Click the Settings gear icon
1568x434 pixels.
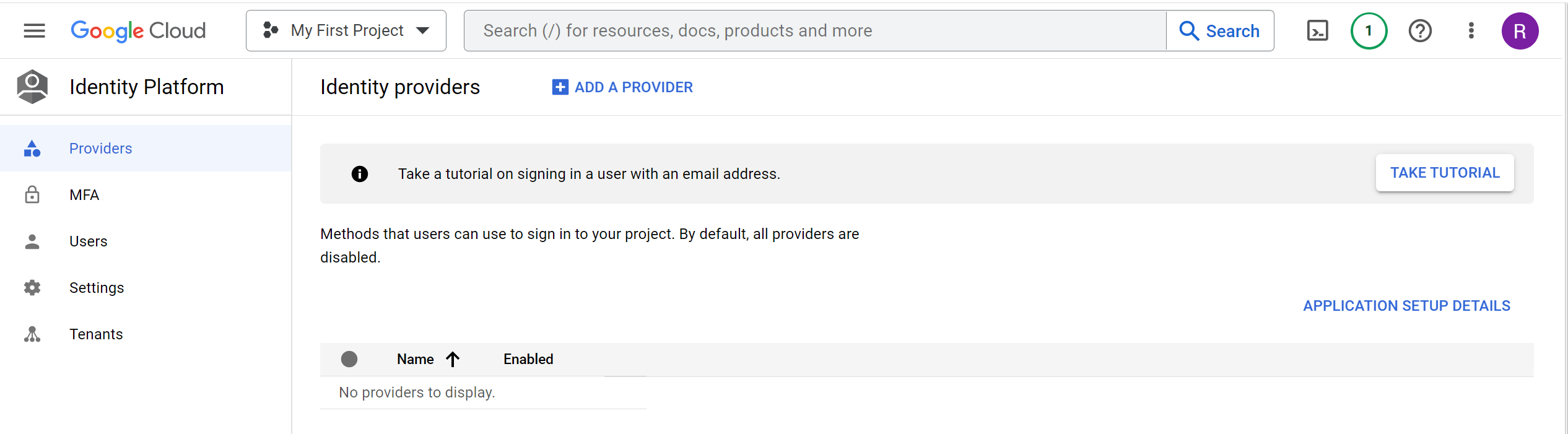click(32, 288)
